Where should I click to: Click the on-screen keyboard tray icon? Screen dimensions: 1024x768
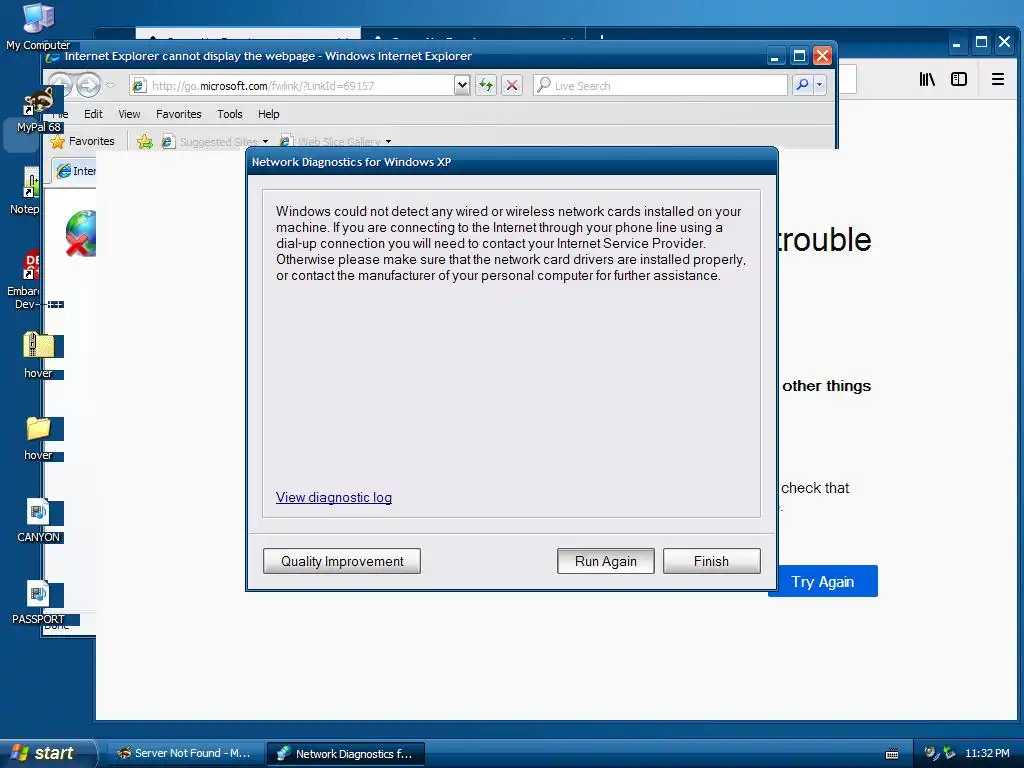pos(891,754)
